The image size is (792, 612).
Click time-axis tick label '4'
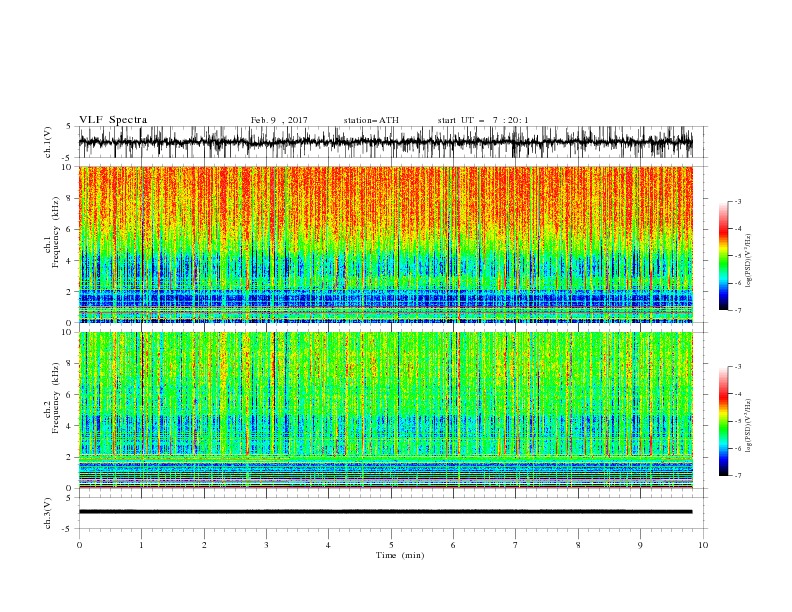[328, 545]
